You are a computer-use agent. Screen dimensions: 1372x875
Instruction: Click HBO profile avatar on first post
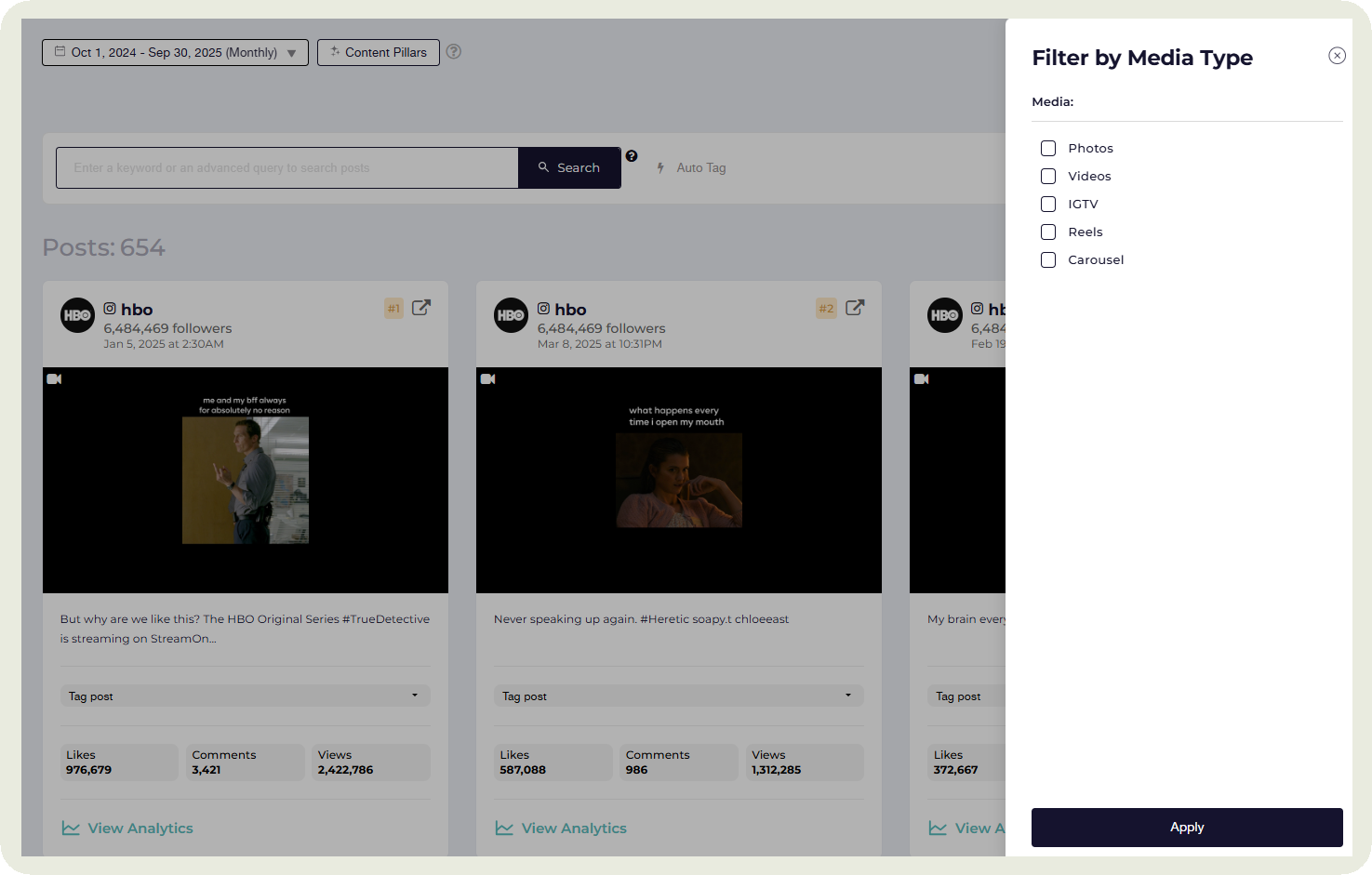78,315
